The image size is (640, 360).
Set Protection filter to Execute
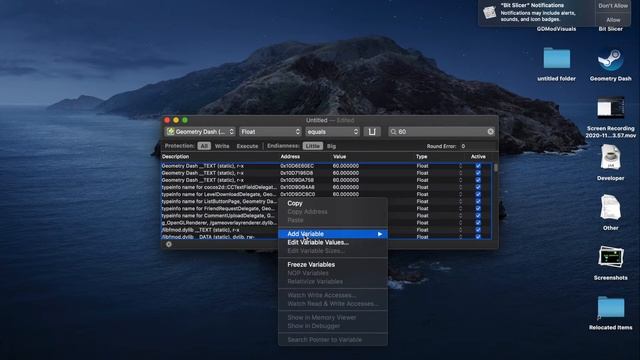click(247, 146)
